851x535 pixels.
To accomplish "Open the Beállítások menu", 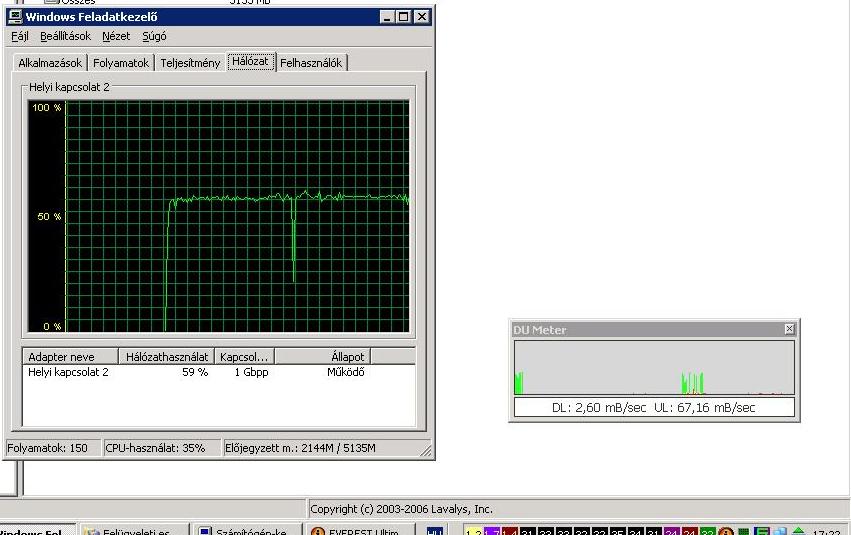I will tap(65, 36).
